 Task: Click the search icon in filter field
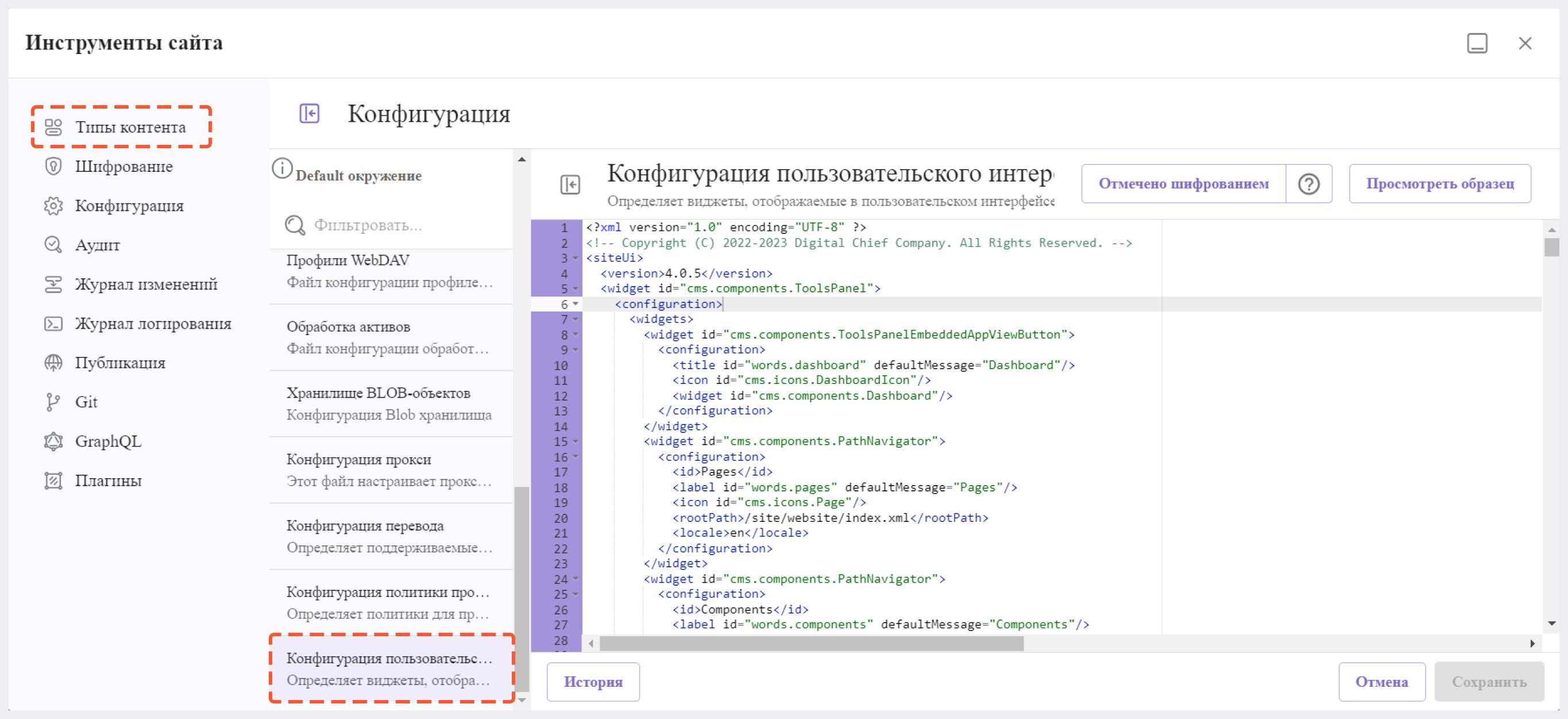[x=295, y=225]
